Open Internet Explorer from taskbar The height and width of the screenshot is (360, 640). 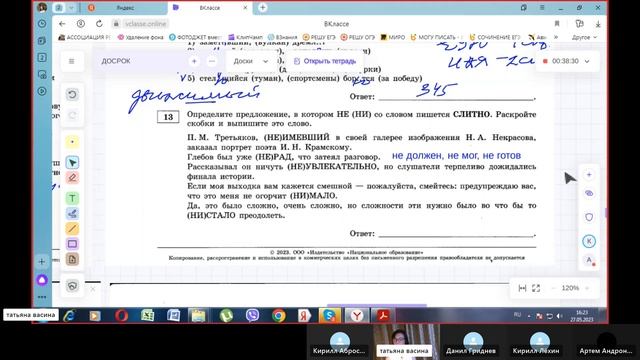pyautogui.click(x=69, y=316)
